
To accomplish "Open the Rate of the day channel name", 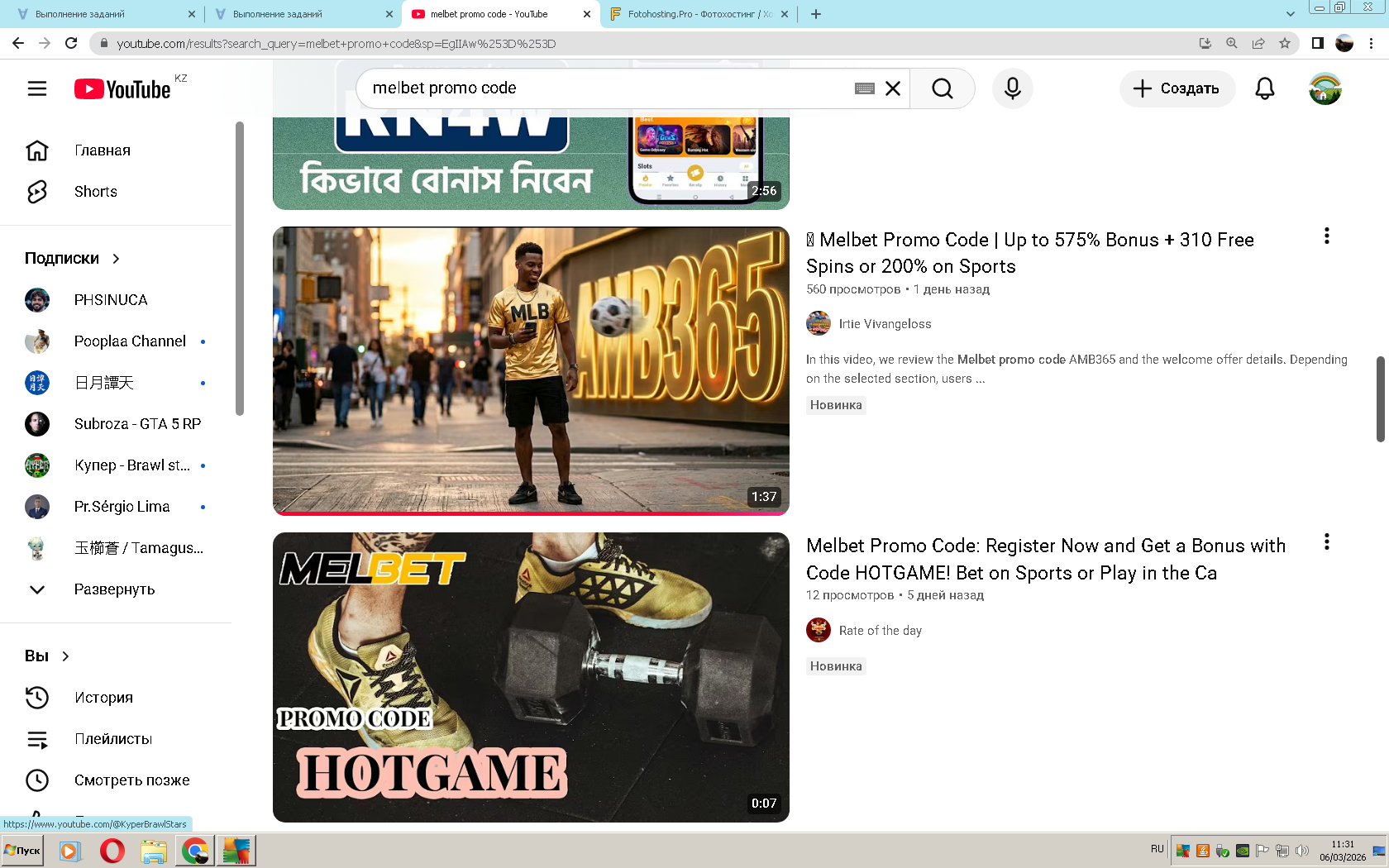I will (880, 631).
